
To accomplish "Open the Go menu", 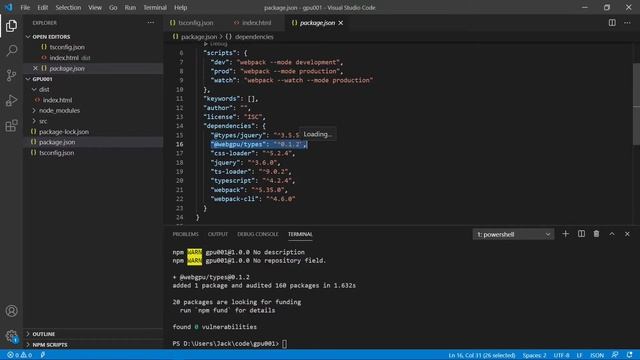I will point(113,7).
